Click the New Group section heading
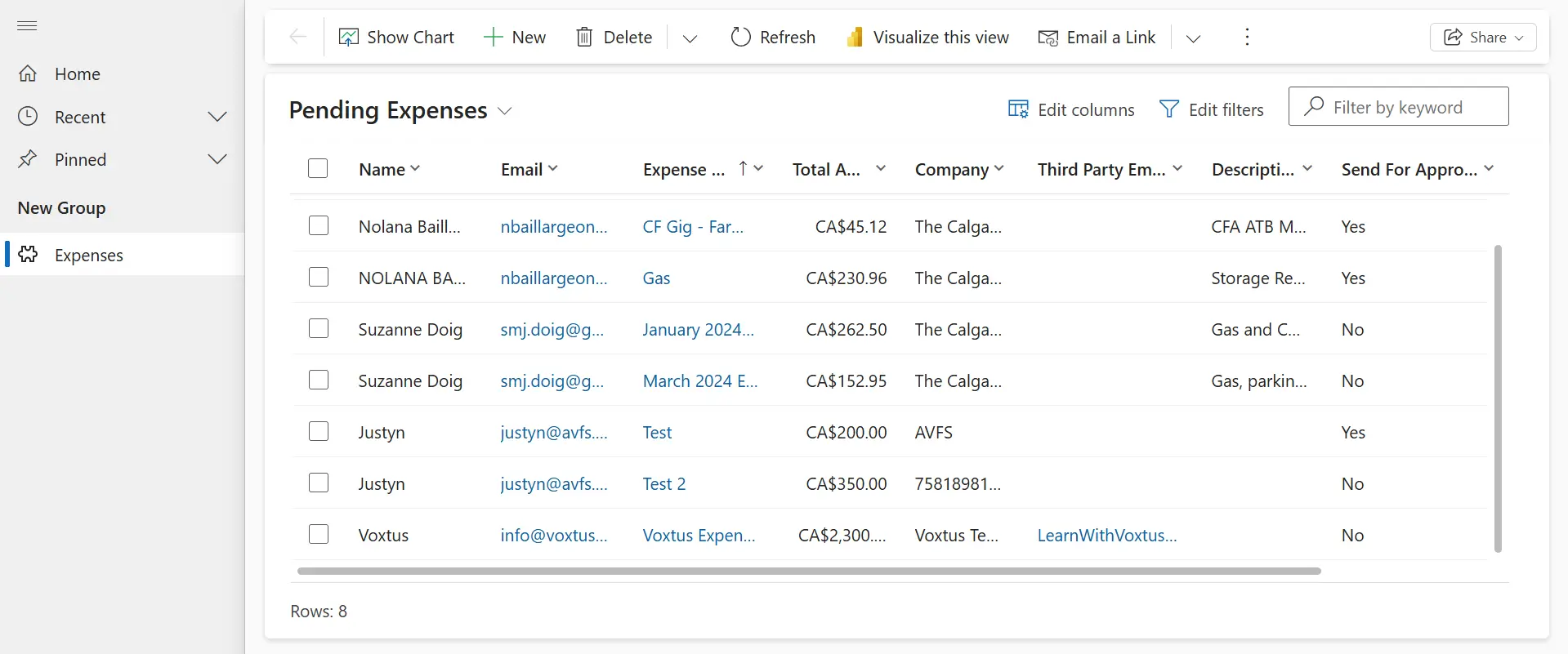This screenshot has height=654, width=1568. [61, 208]
